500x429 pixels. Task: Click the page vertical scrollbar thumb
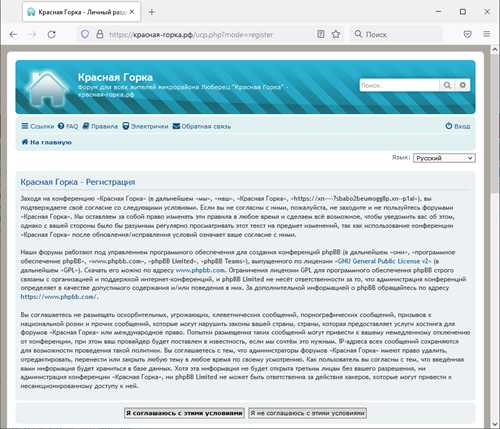(495, 125)
